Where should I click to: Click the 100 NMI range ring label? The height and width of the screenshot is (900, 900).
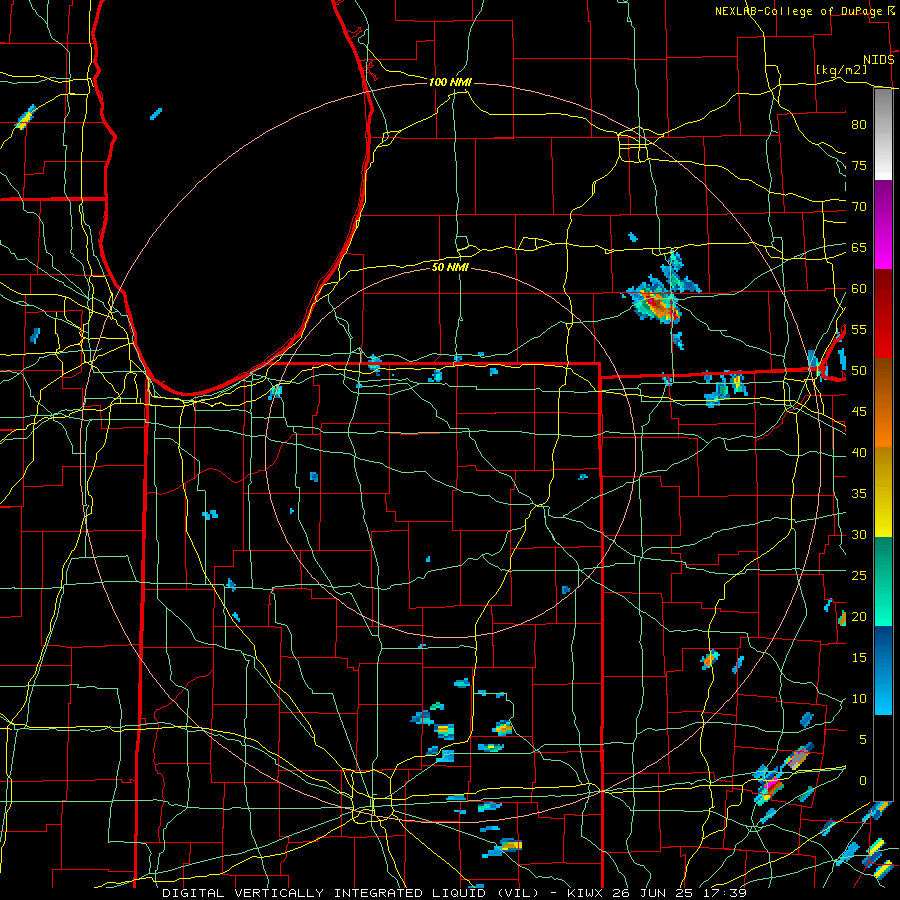[450, 82]
